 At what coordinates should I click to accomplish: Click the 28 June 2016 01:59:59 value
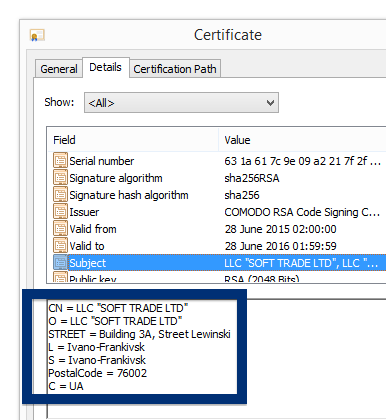coord(280,246)
